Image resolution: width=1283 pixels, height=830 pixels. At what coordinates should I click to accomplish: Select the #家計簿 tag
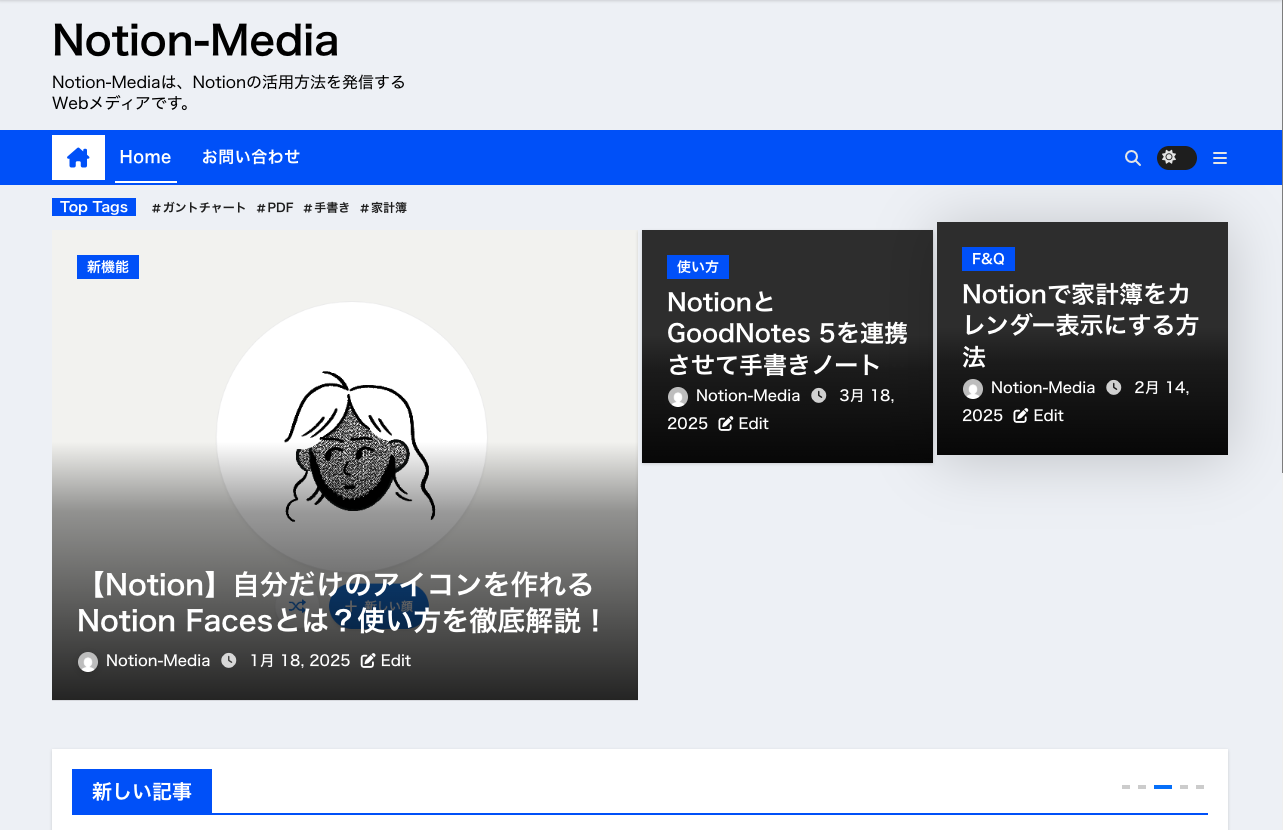pyautogui.click(x=384, y=208)
